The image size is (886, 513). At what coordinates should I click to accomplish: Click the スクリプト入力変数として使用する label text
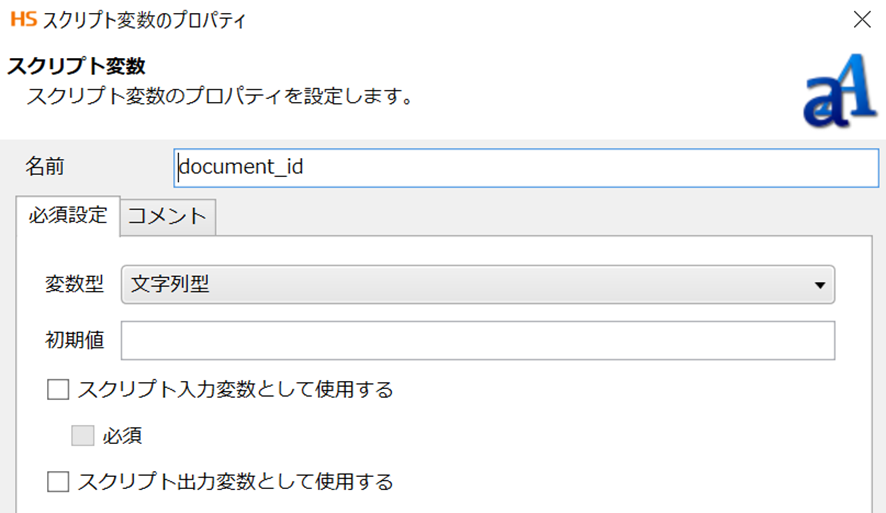(x=234, y=389)
